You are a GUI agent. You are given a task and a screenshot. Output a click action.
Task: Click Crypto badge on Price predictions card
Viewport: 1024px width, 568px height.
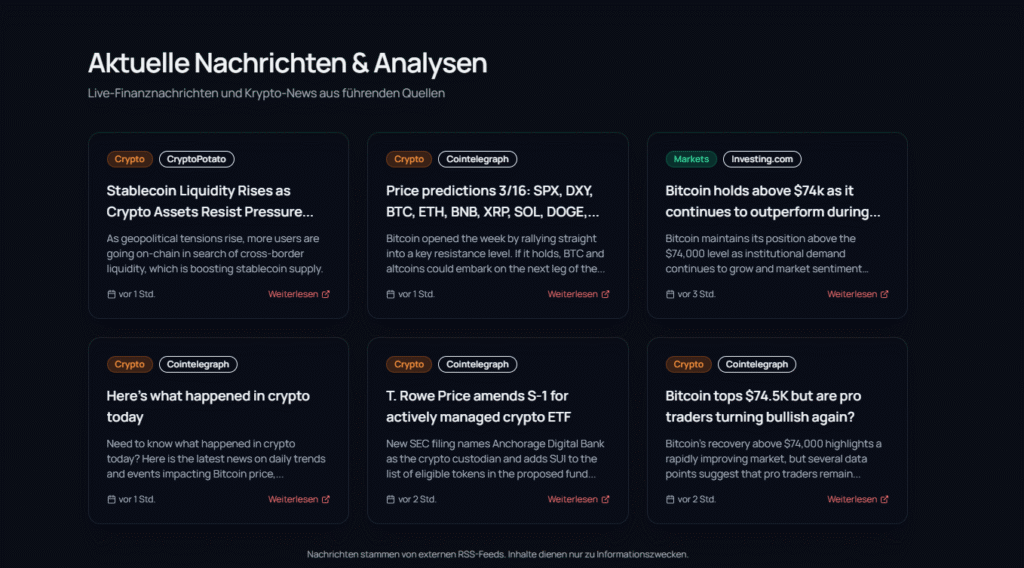click(x=409, y=159)
